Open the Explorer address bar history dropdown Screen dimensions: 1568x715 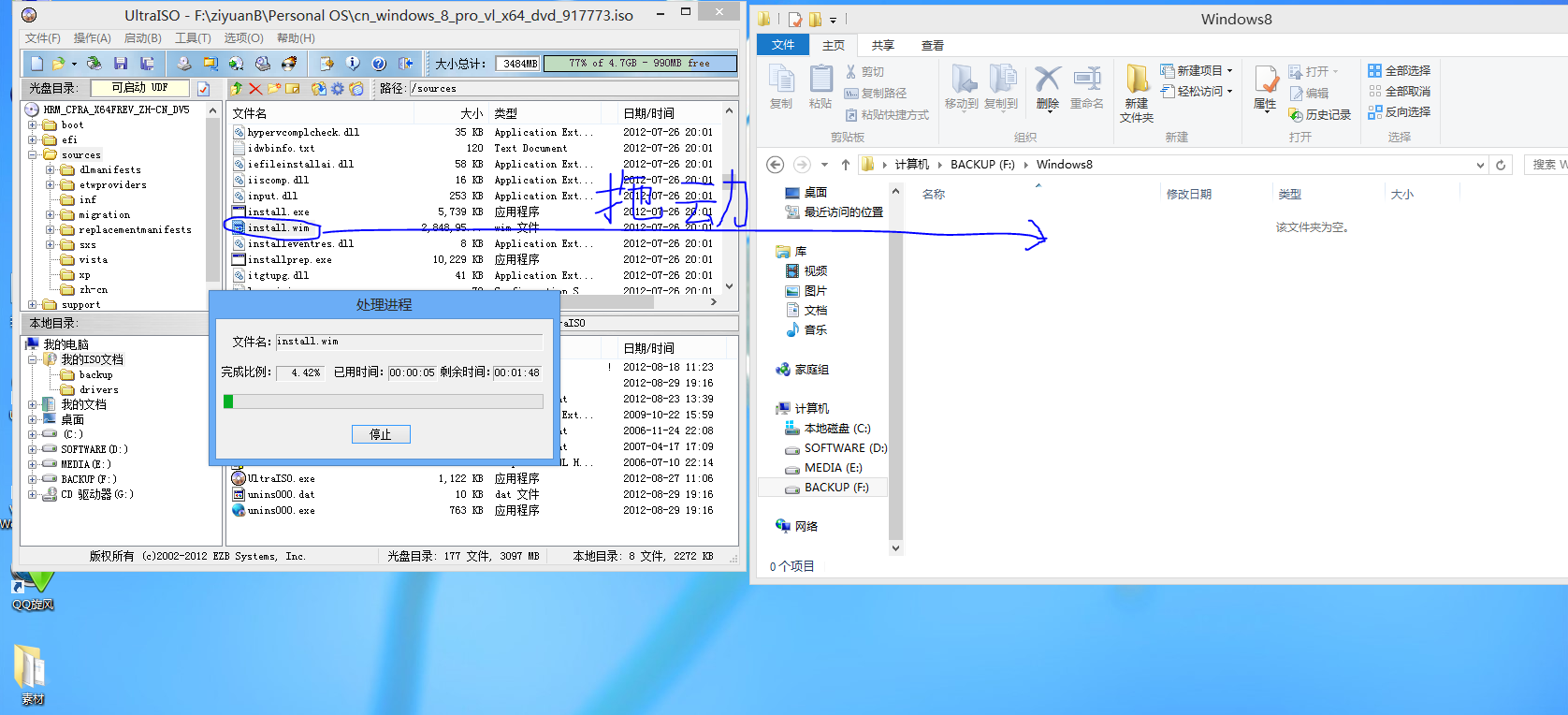click(1480, 165)
